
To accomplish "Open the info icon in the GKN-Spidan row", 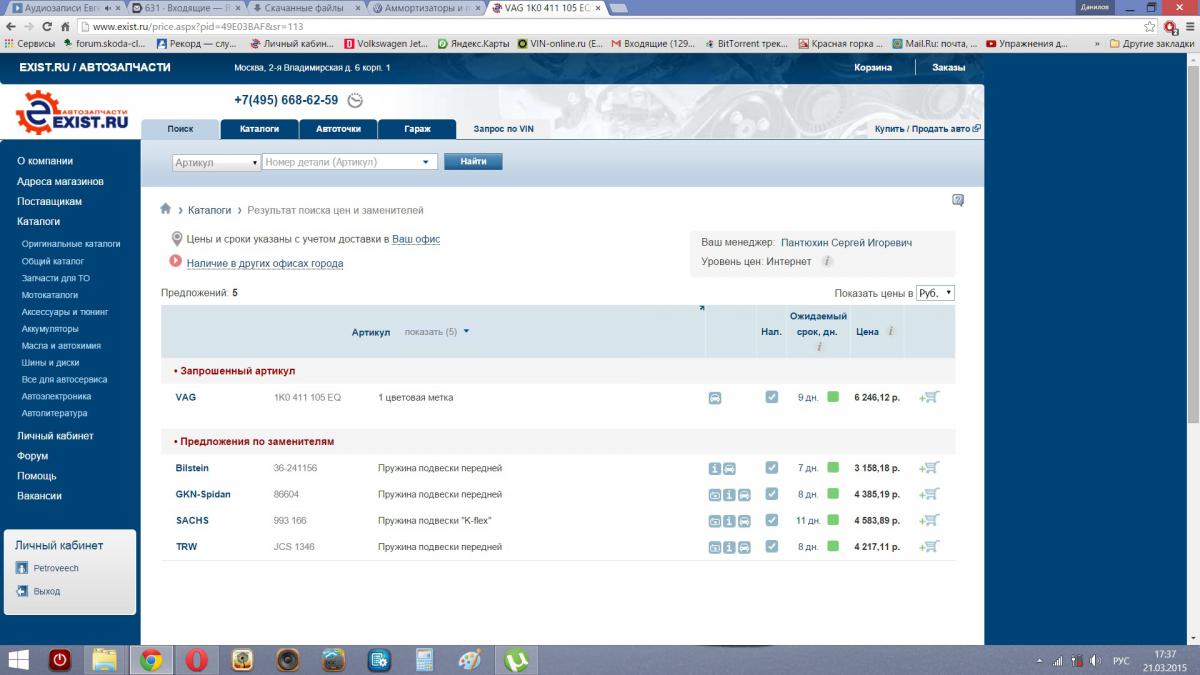I will (730, 494).
